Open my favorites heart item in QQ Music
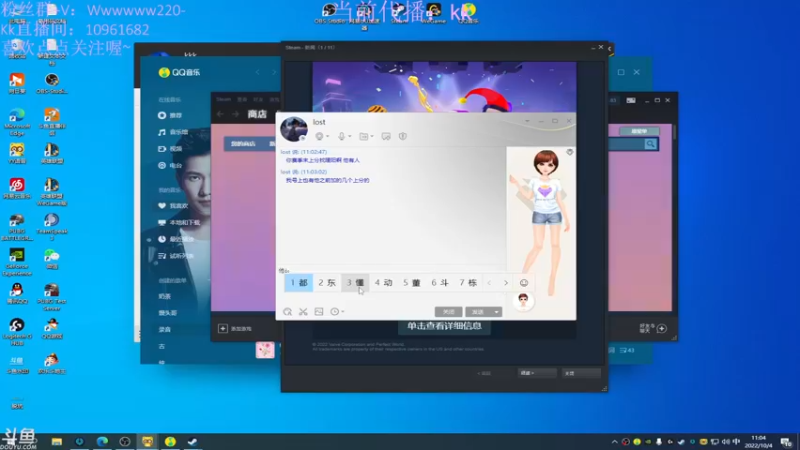800x450 pixels. [x=173, y=206]
